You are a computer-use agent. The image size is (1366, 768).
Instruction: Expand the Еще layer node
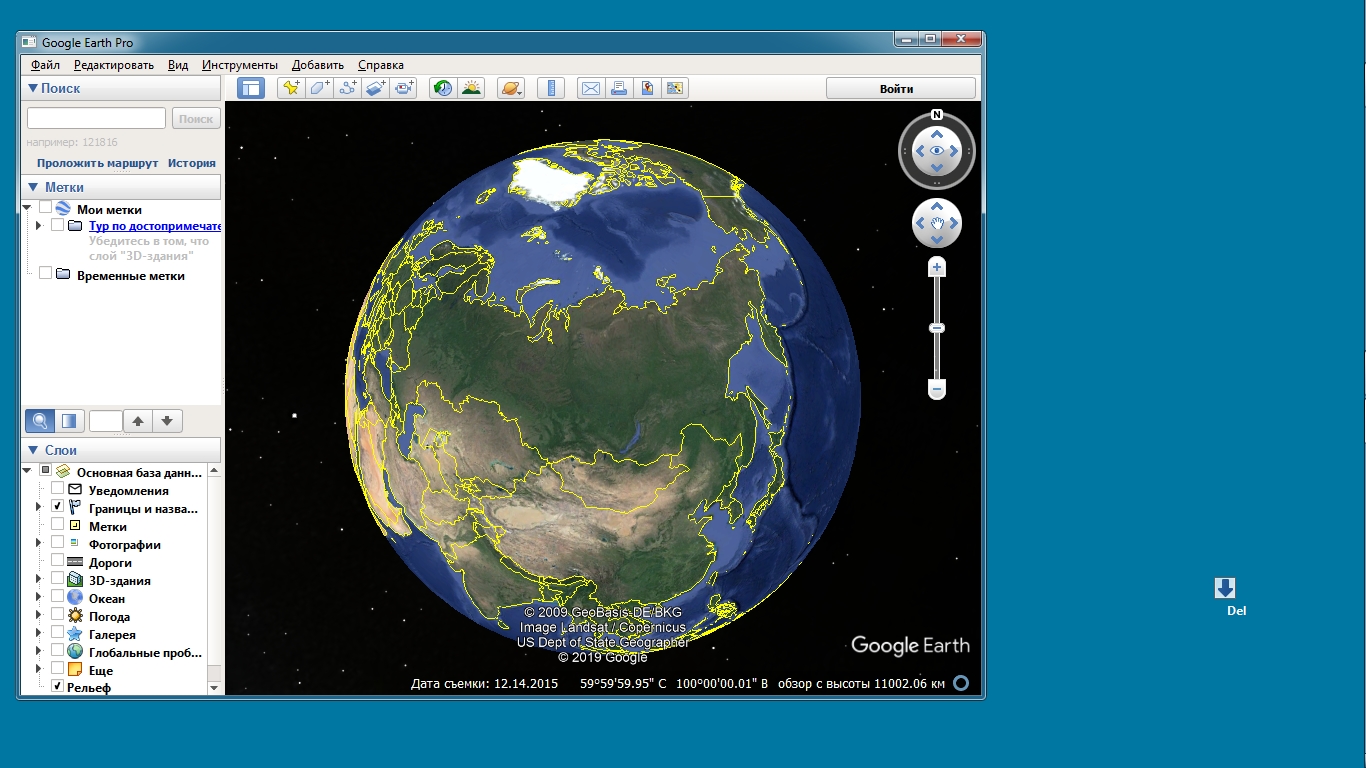tap(38, 670)
